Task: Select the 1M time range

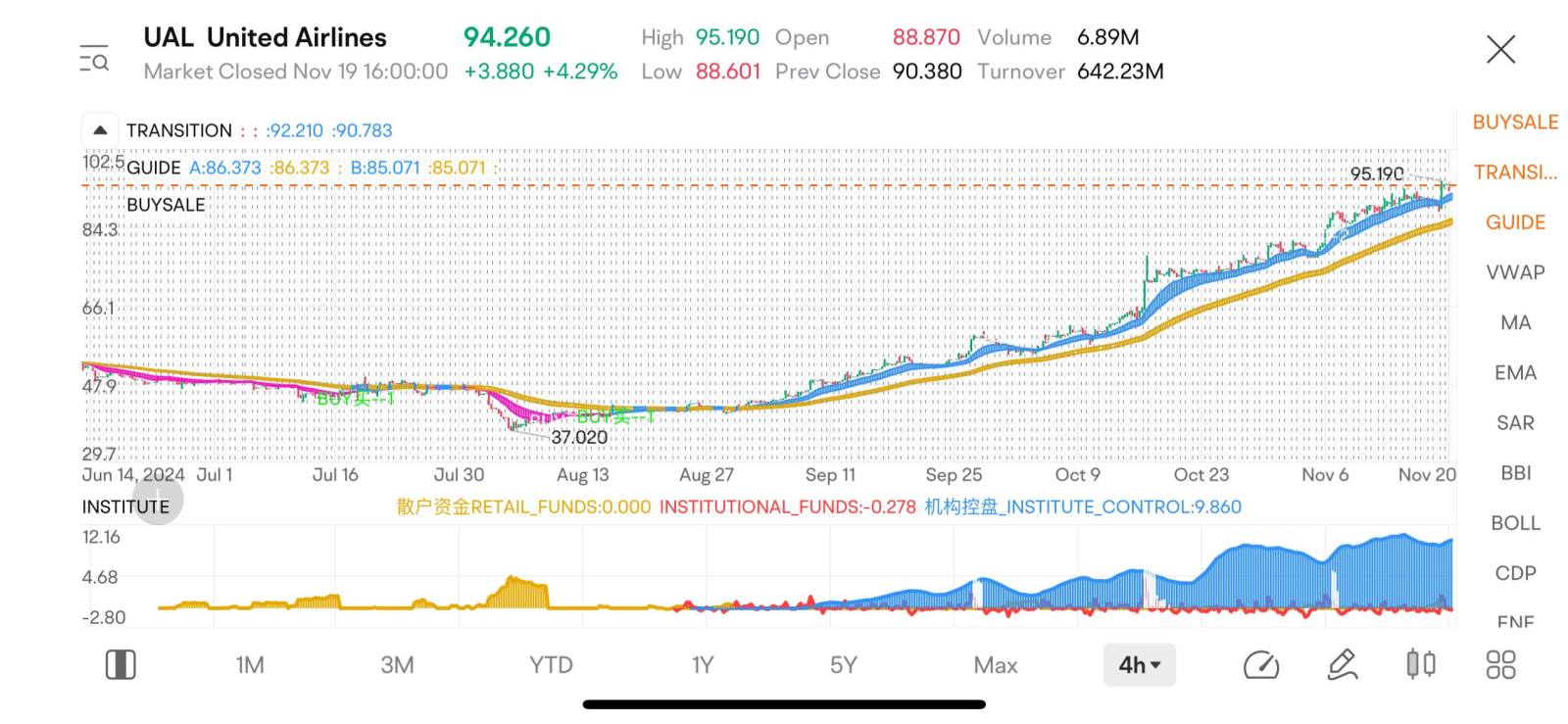Action: point(250,665)
